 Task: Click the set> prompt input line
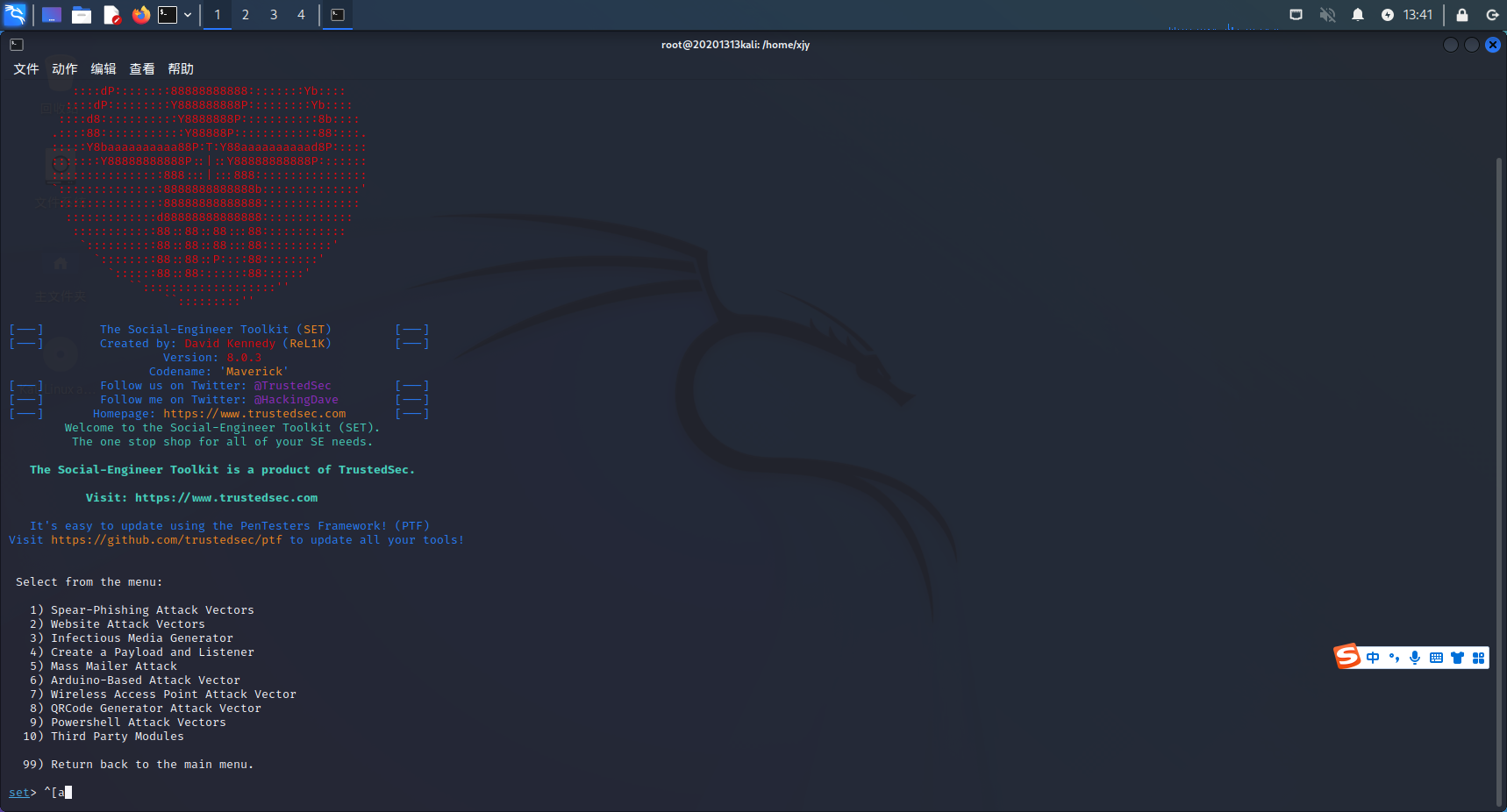[x=40, y=793]
